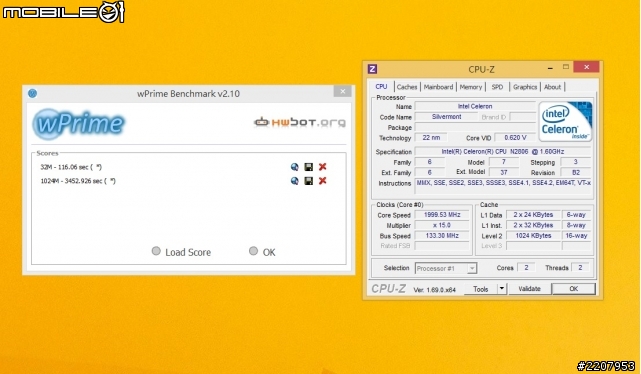Screen dimensions: 641x374
Task: Click the Specification Celeron N2806 field
Action: (x=503, y=152)
